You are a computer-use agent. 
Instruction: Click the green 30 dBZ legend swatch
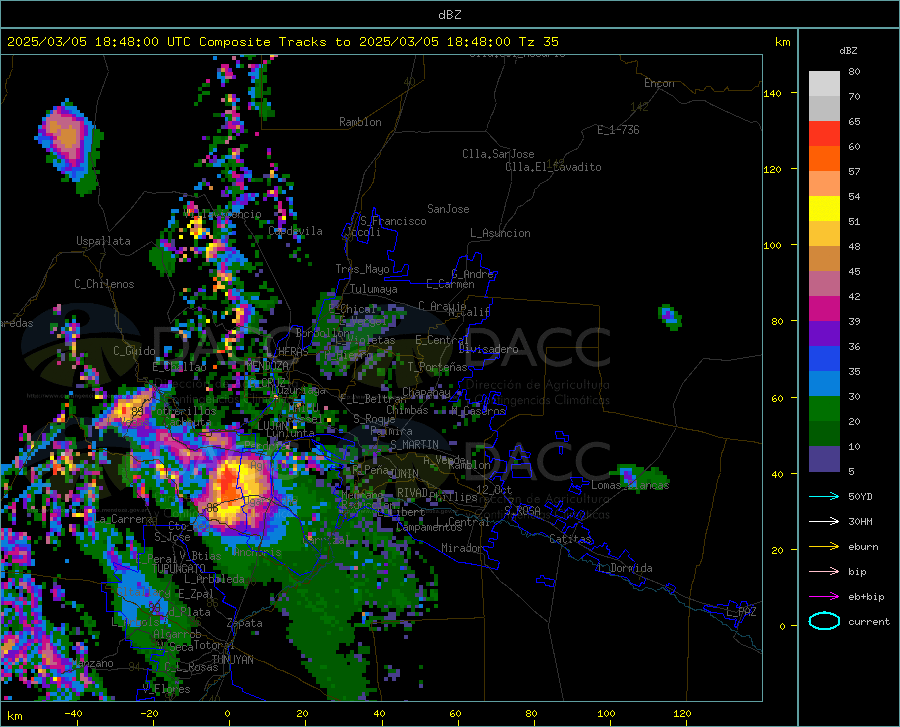pyautogui.click(x=824, y=409)
